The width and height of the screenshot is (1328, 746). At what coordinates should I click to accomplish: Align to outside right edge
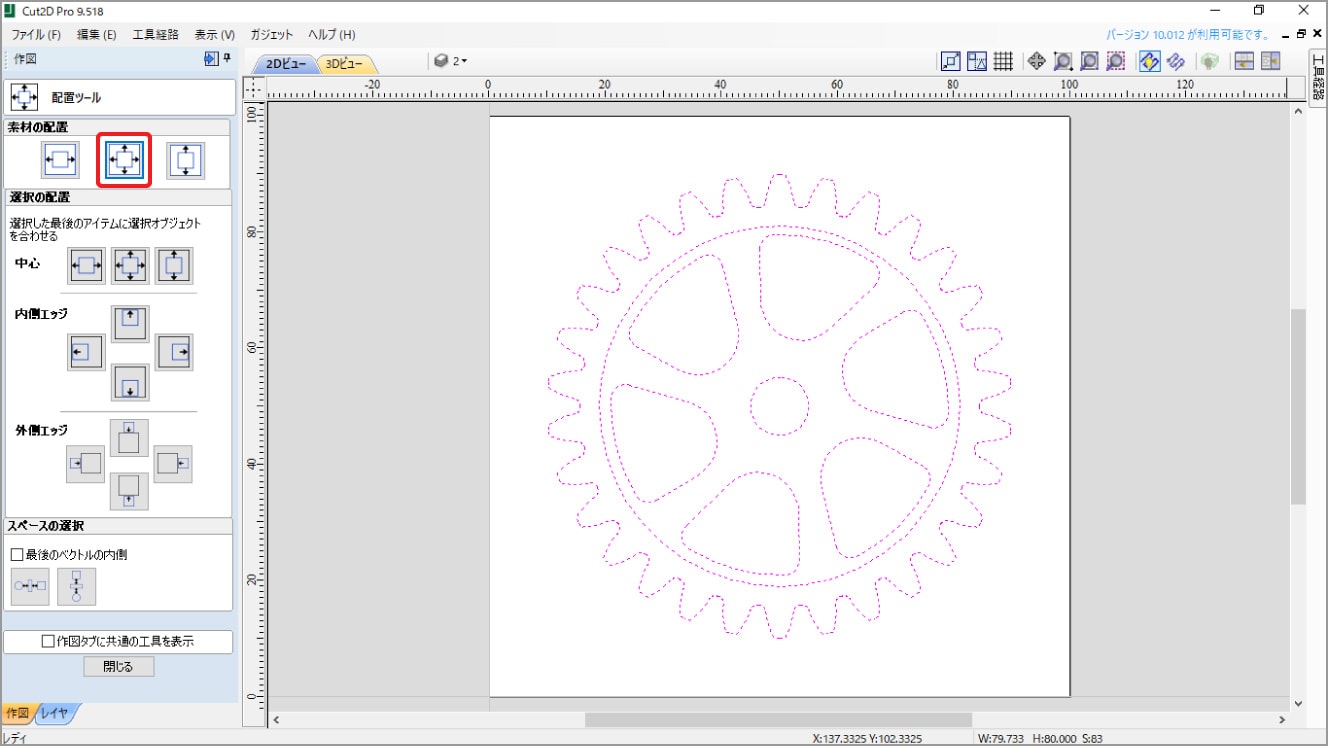[x=172, y=464]
